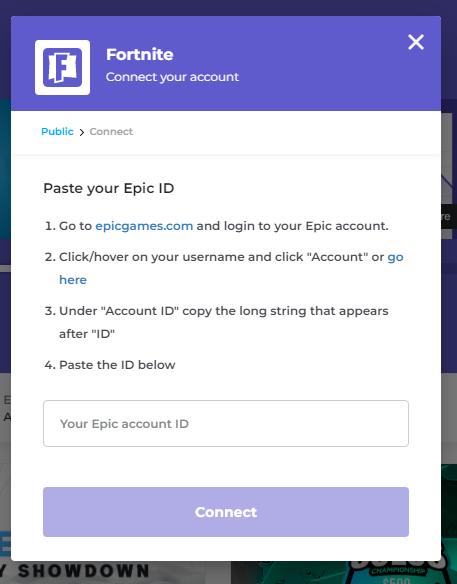Click the dark tag at the right edge
This screenshot has width=457, height=584.
tap(449, 216)
